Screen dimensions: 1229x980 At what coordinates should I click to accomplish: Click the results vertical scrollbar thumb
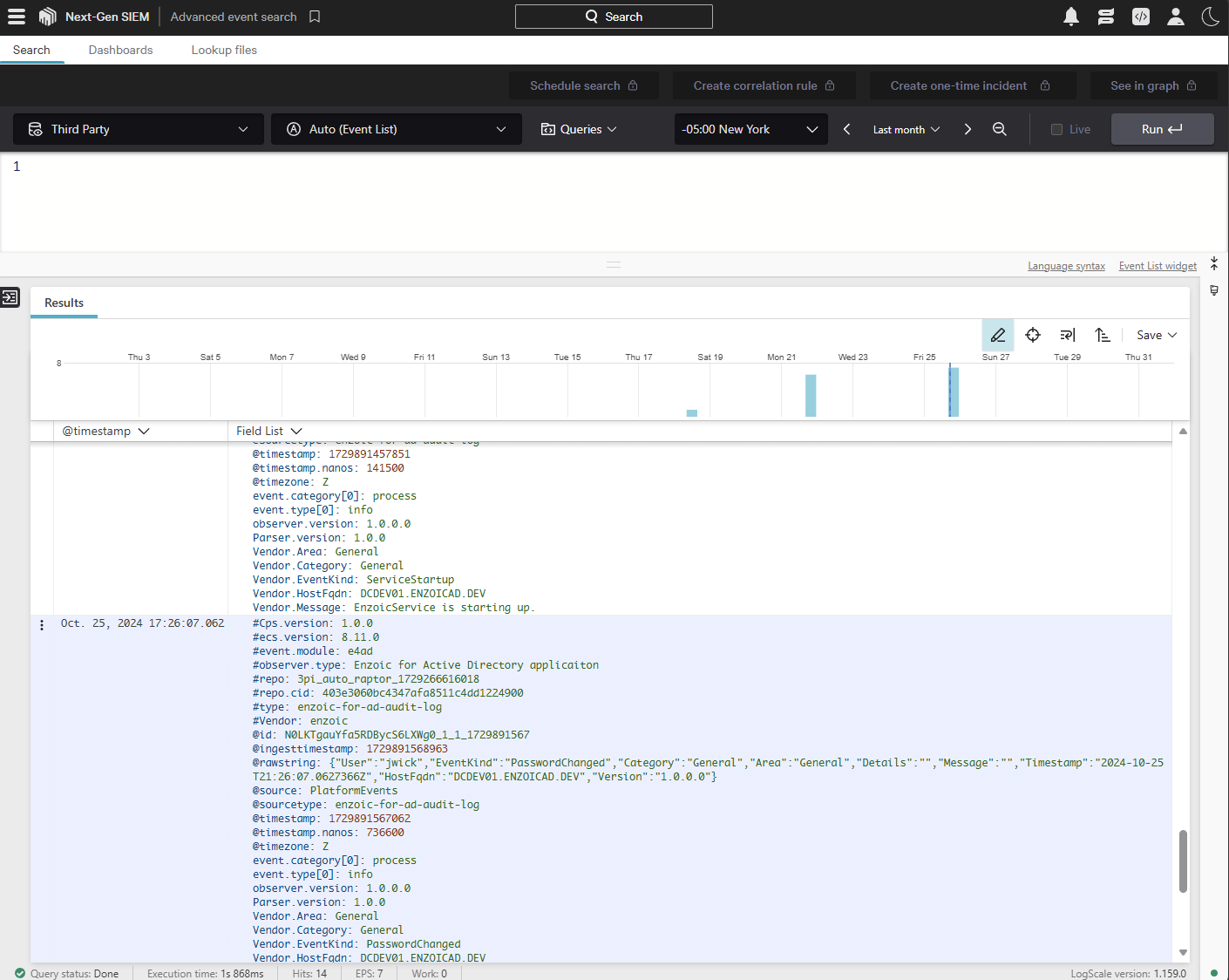tap(1183, 861)
